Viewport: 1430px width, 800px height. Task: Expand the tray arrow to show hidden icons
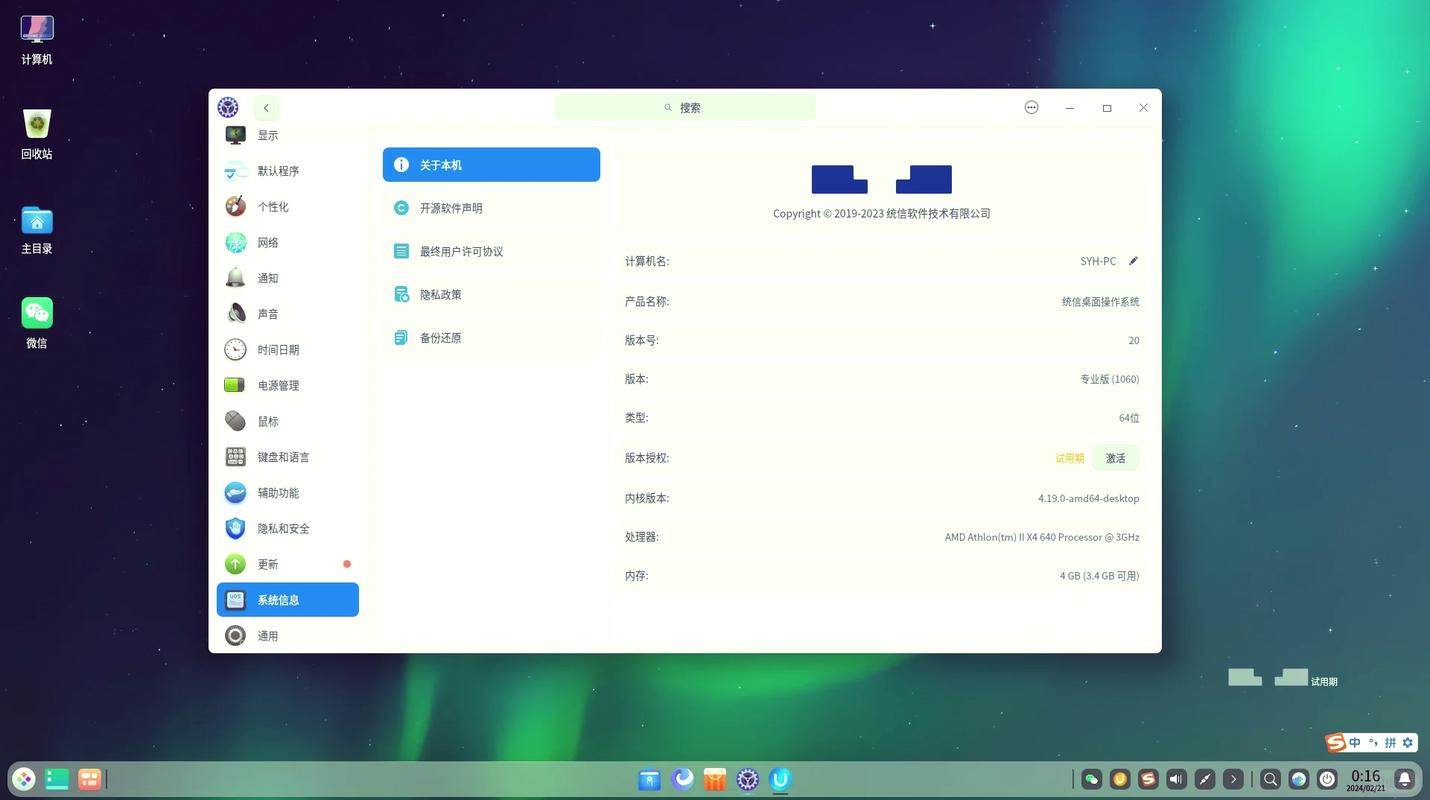click(1233, 779)
